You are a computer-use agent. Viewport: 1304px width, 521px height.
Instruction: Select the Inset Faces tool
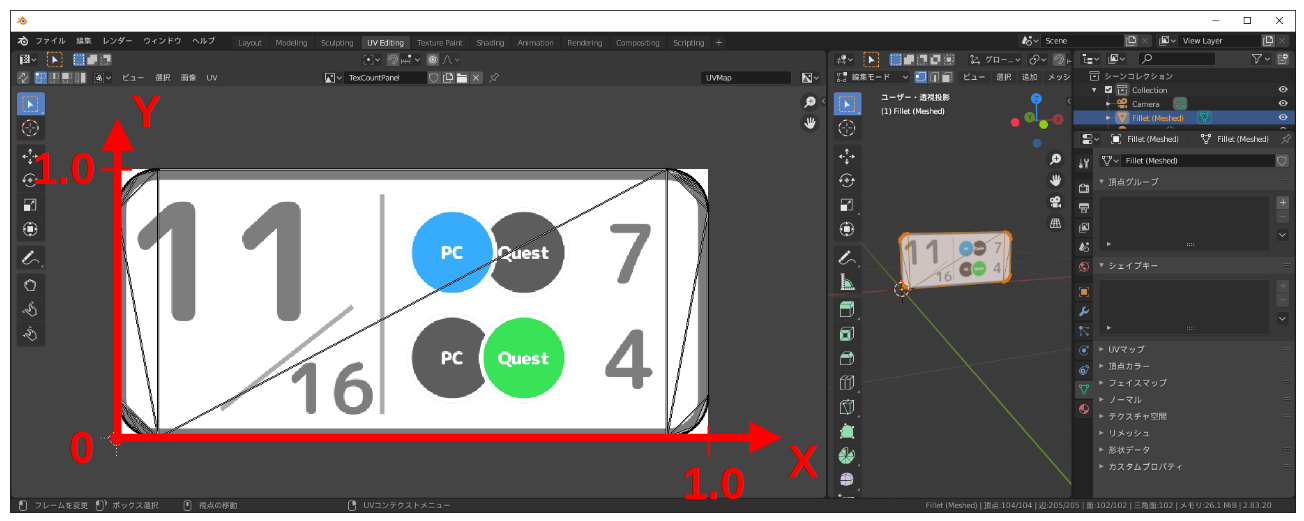847,334
